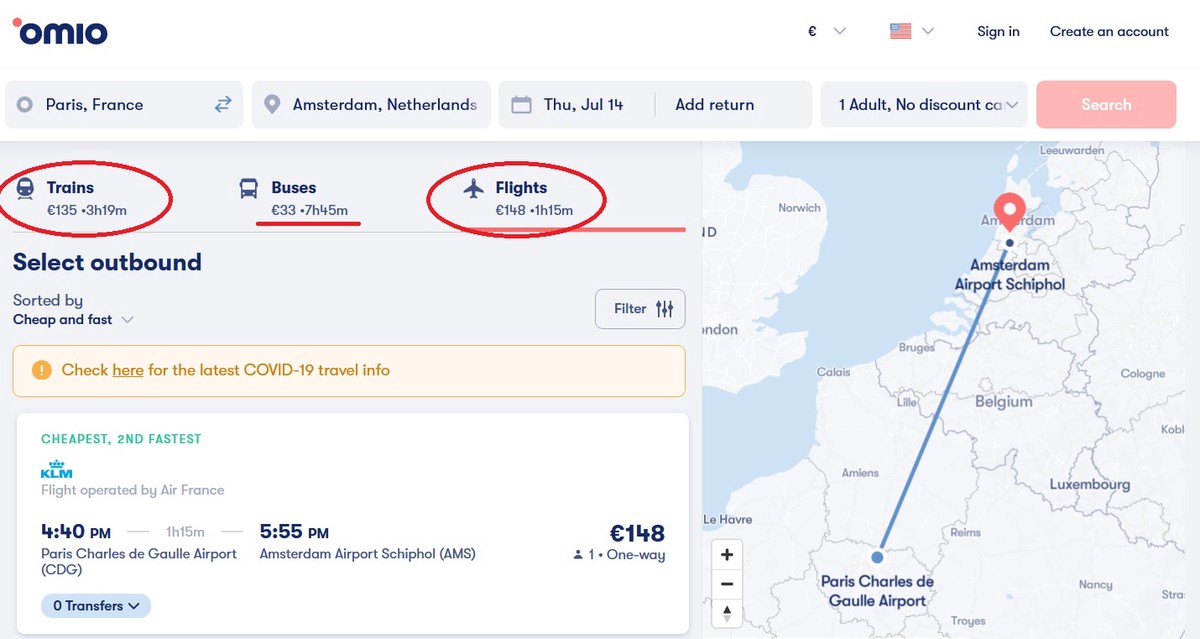Click the KLM airline logo
This screenshot has width=1200, height=639.
click(57, 470)
